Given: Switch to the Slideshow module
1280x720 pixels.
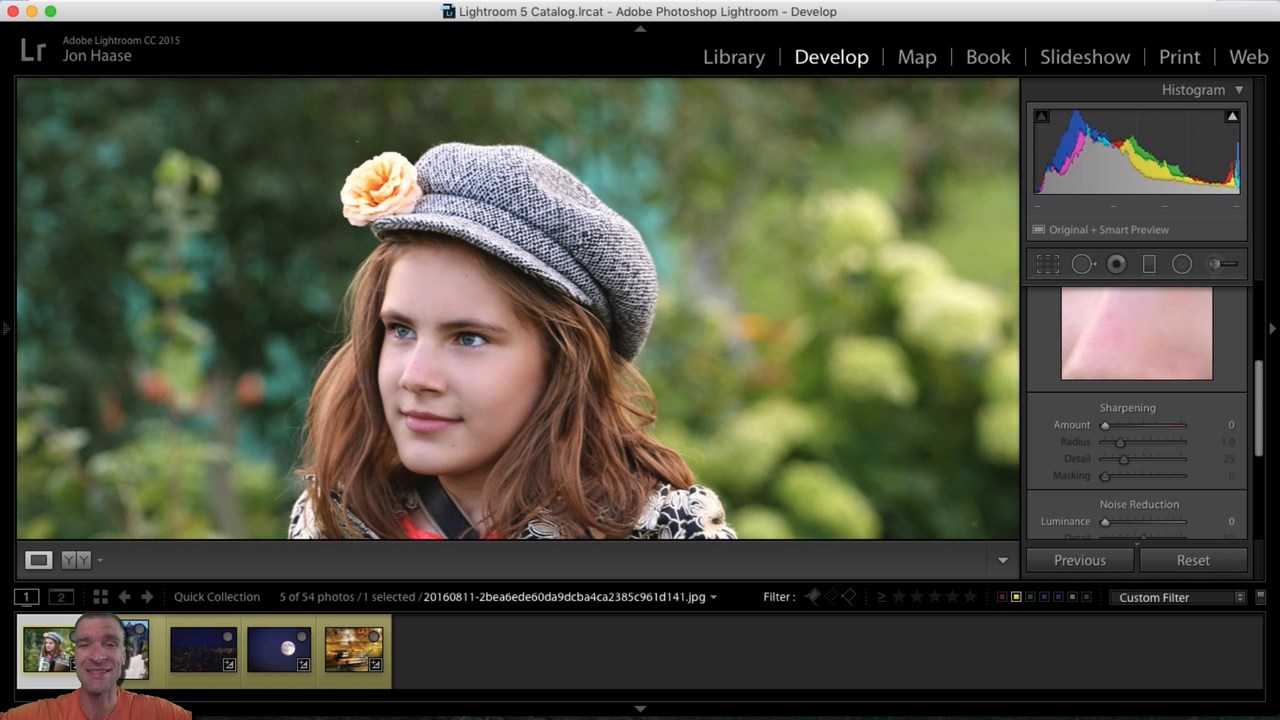Looking at the screenshot, I should pos(1085,57).
